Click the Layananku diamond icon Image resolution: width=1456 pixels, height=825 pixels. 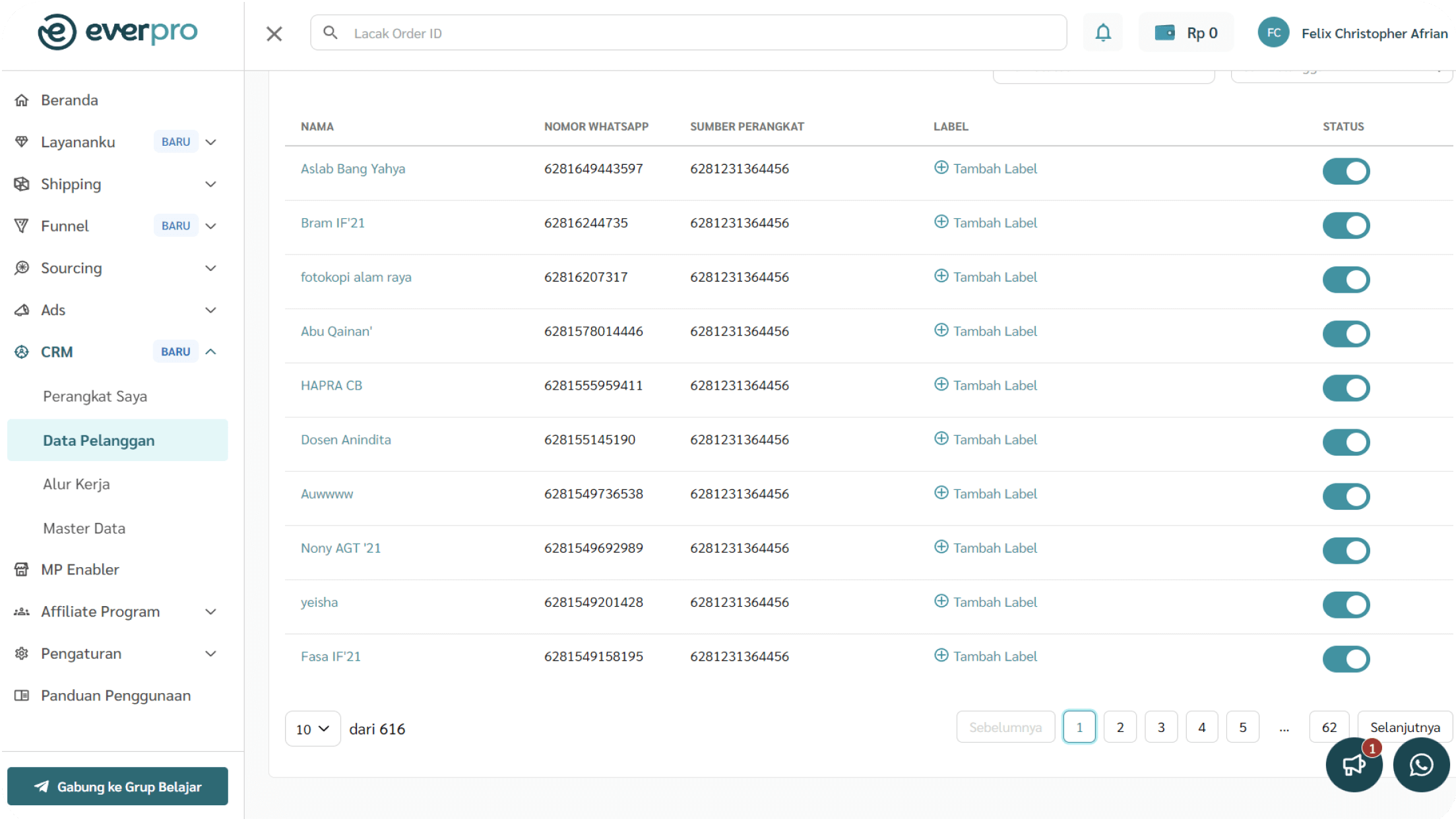point(22,142)
